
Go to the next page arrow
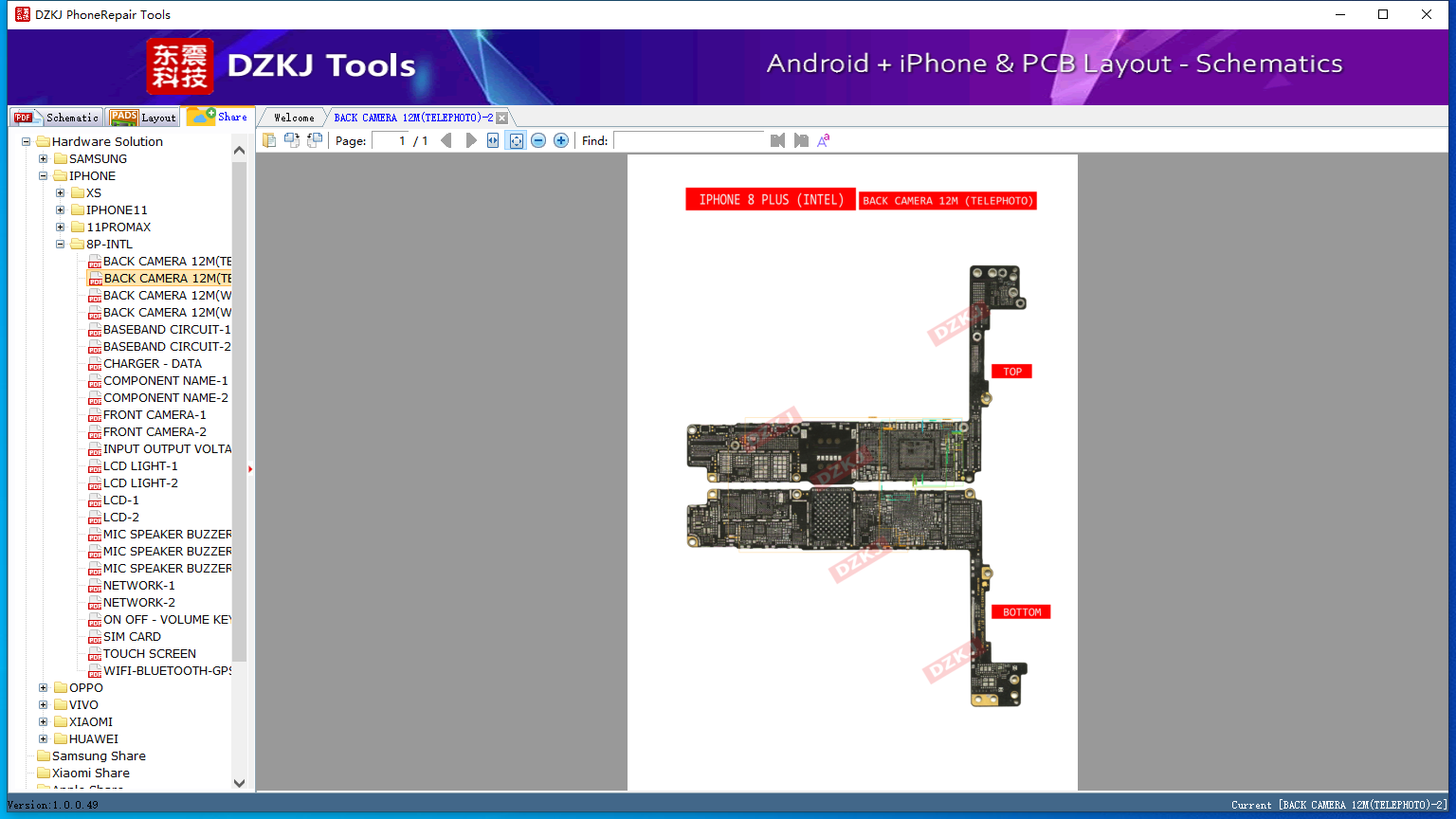[x=471, y=140]
